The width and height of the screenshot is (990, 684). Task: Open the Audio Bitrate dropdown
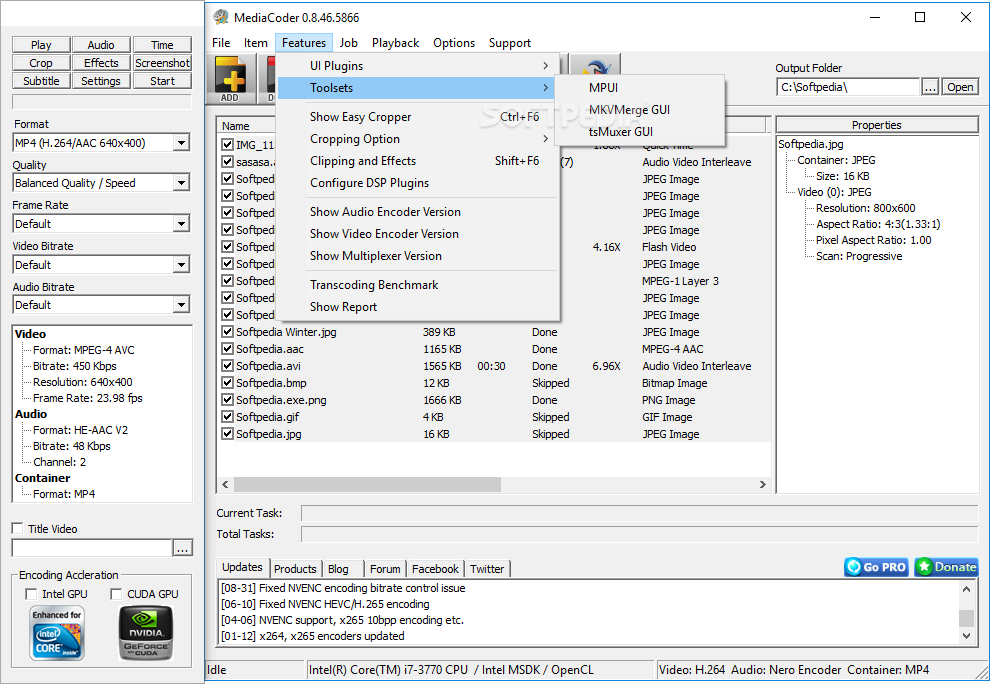click(181, 305)
